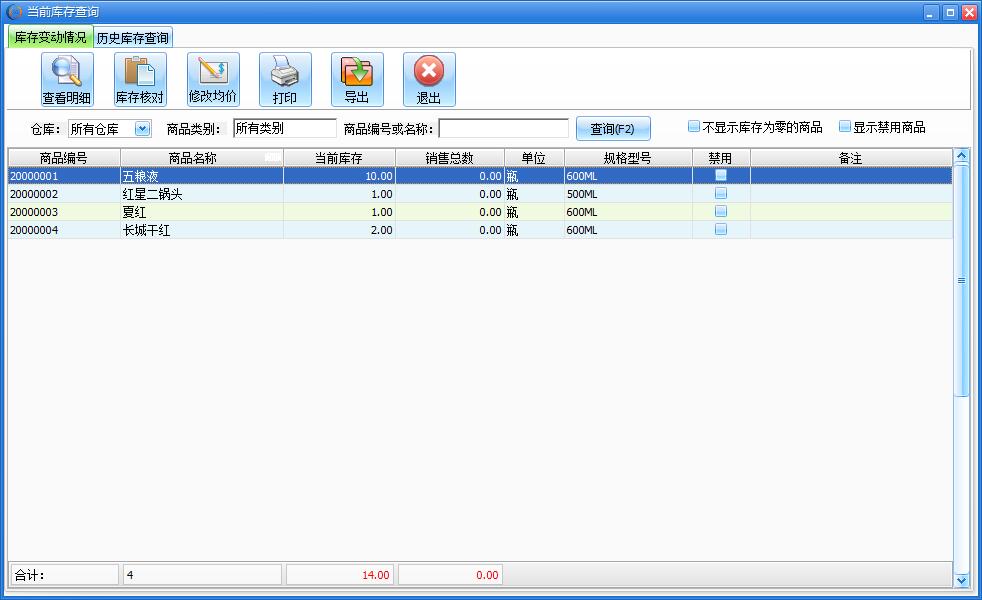Select product code 20000001
Screen dimensions: 982x600
click(64, 176)
